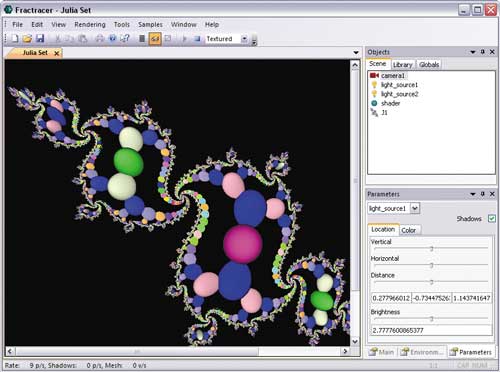Click the Cut scissors toolbar icon
The height and width of the screenshot is (372, 500).
(58, 39)
